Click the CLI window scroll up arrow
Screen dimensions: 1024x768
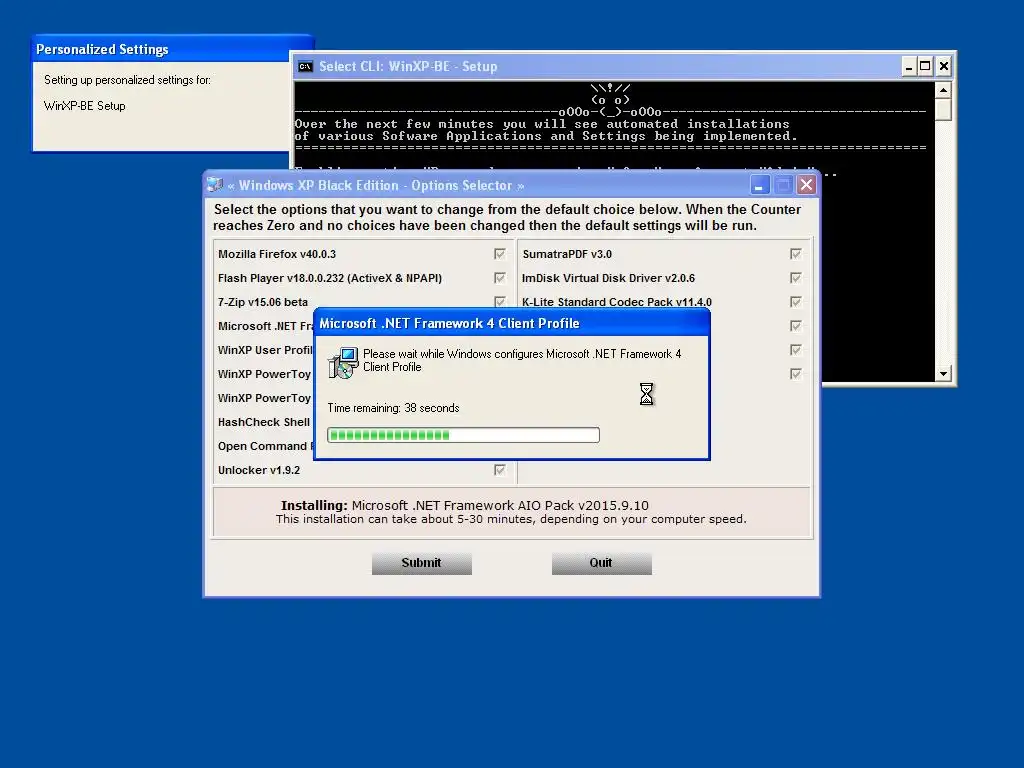[x=943, y=89]
